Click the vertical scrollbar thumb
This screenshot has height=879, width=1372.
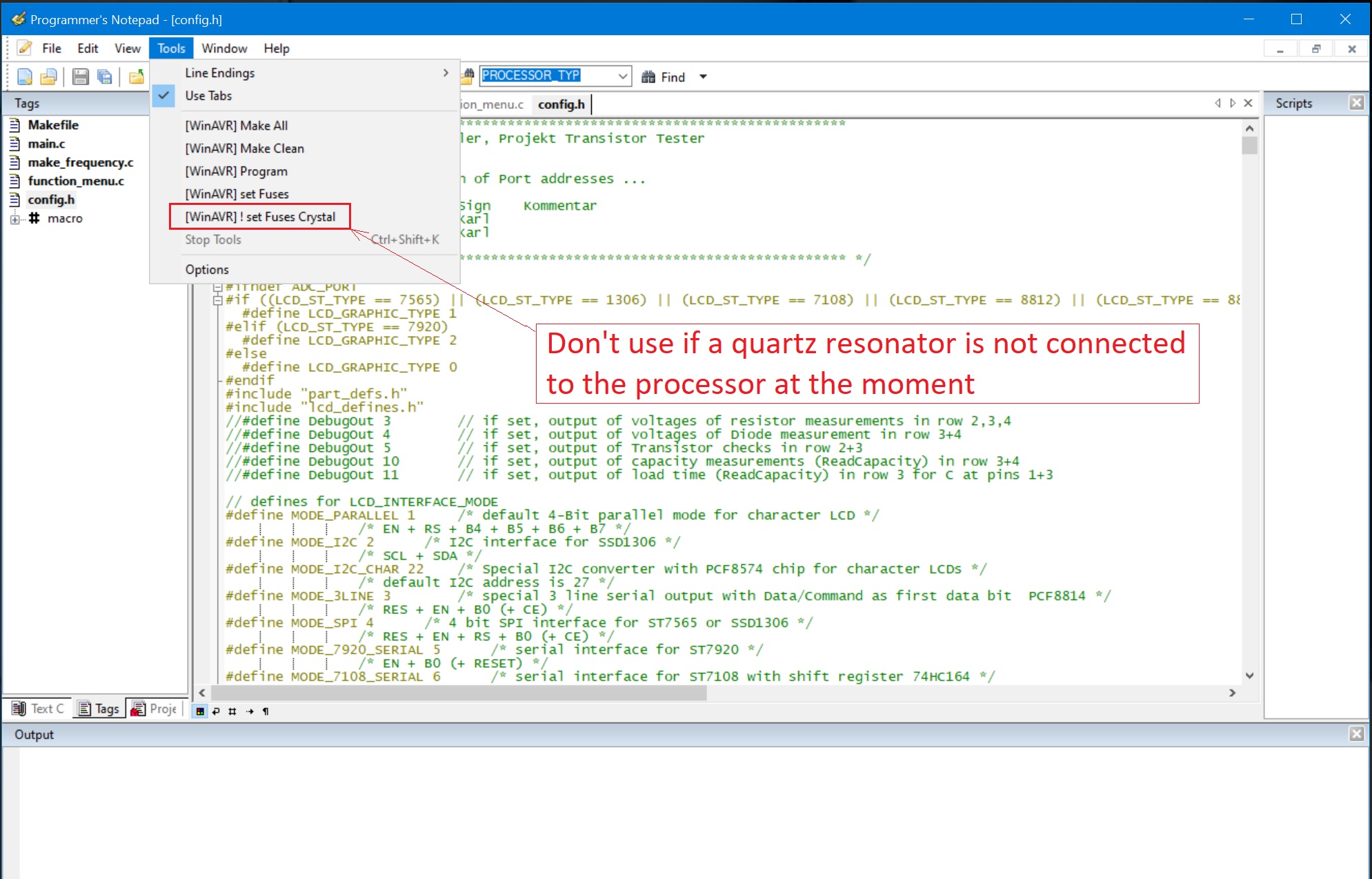coord(1249,145)
